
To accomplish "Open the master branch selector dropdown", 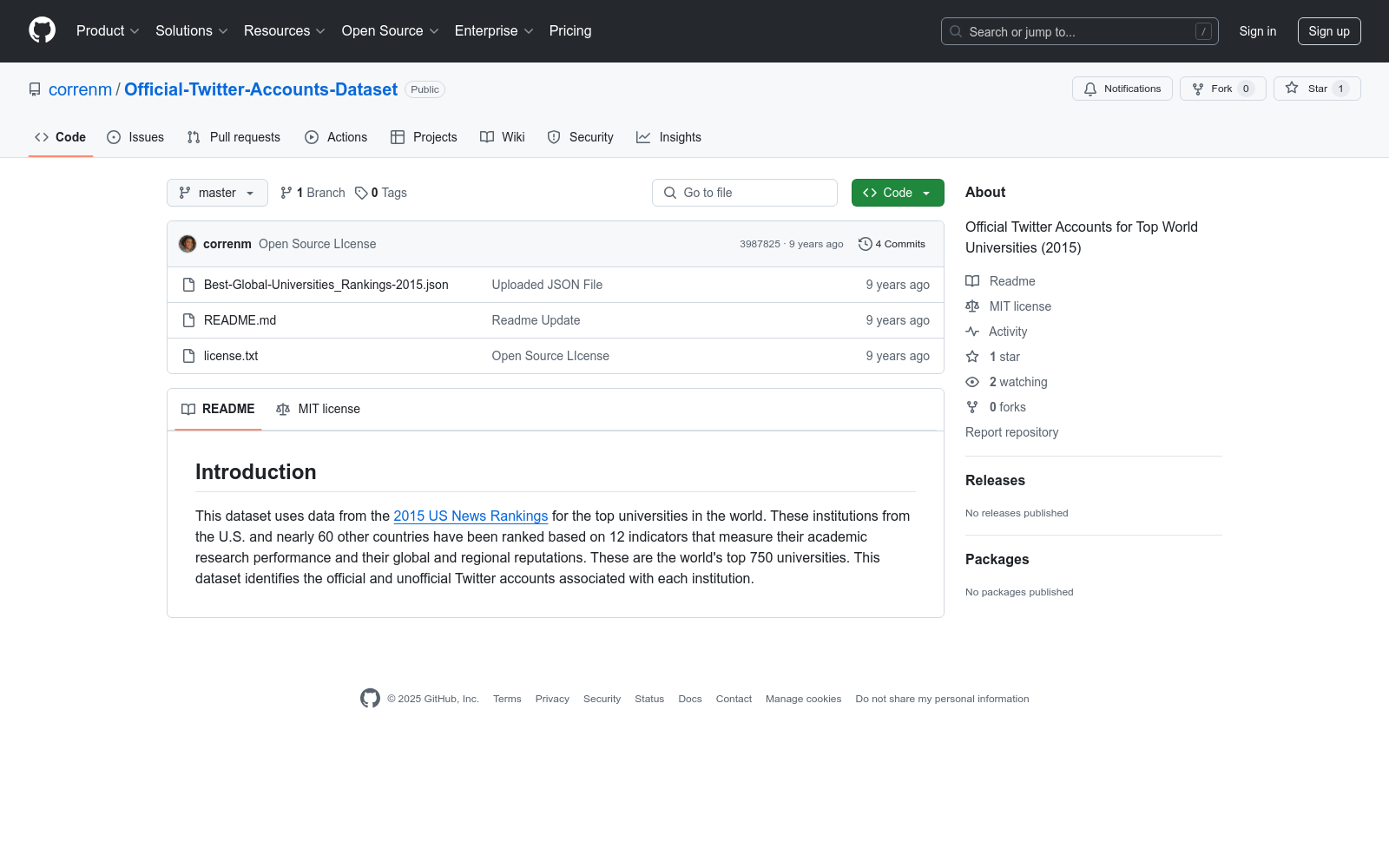I will [x=217, y=193].
